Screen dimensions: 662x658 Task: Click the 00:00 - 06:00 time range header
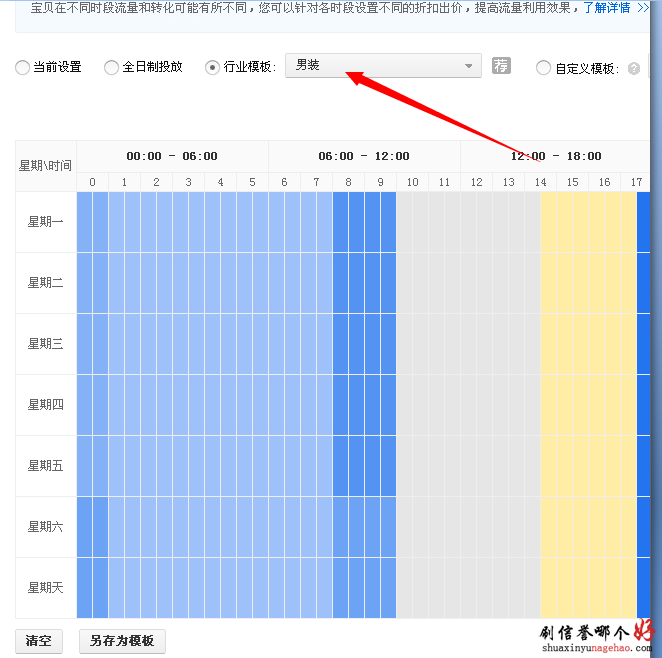pos(172,156)
